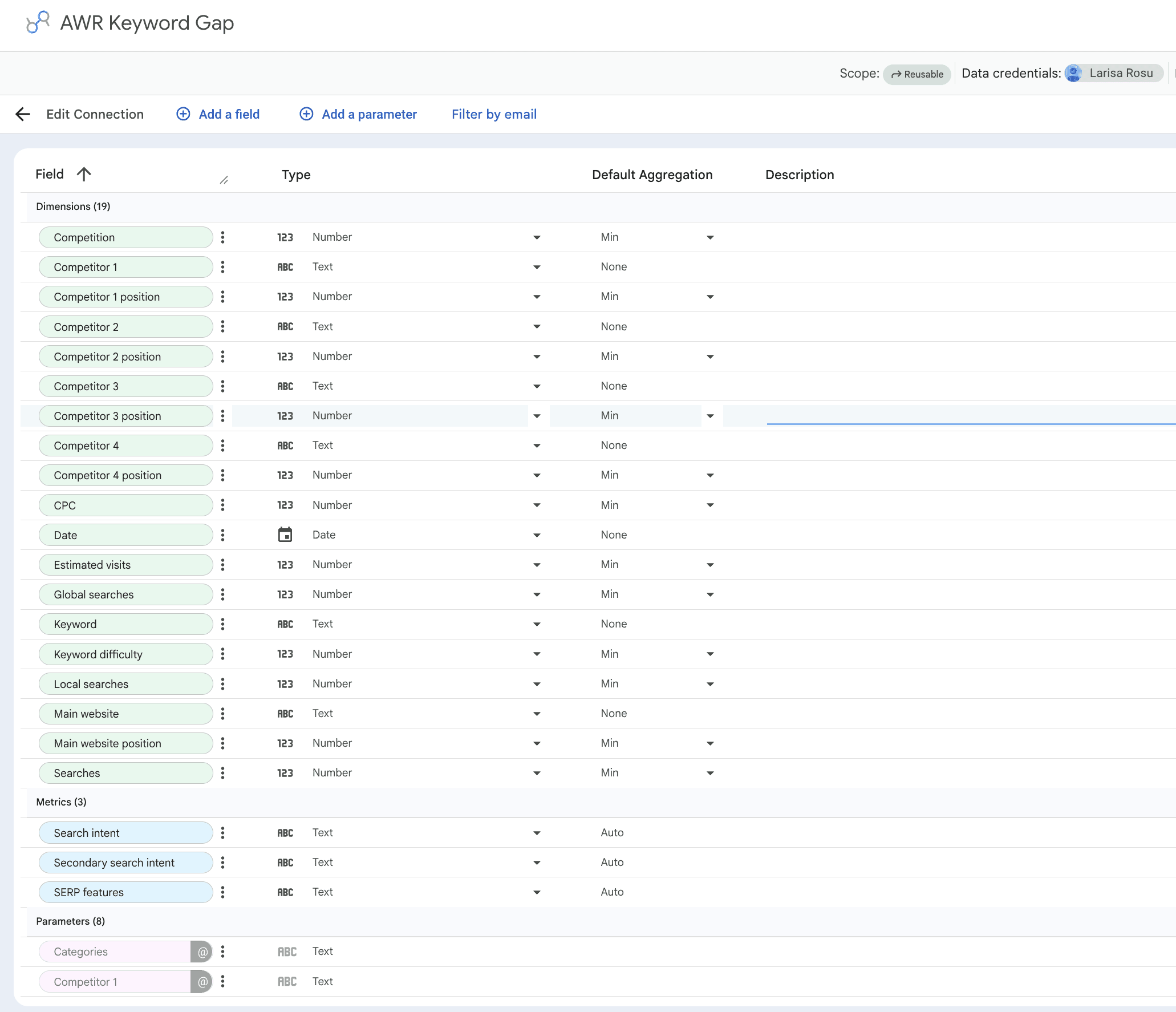Viewport: 1176px width, 1012px height.
Task: Click the Reusable scope chip
Action: click(x=917, y=74)
